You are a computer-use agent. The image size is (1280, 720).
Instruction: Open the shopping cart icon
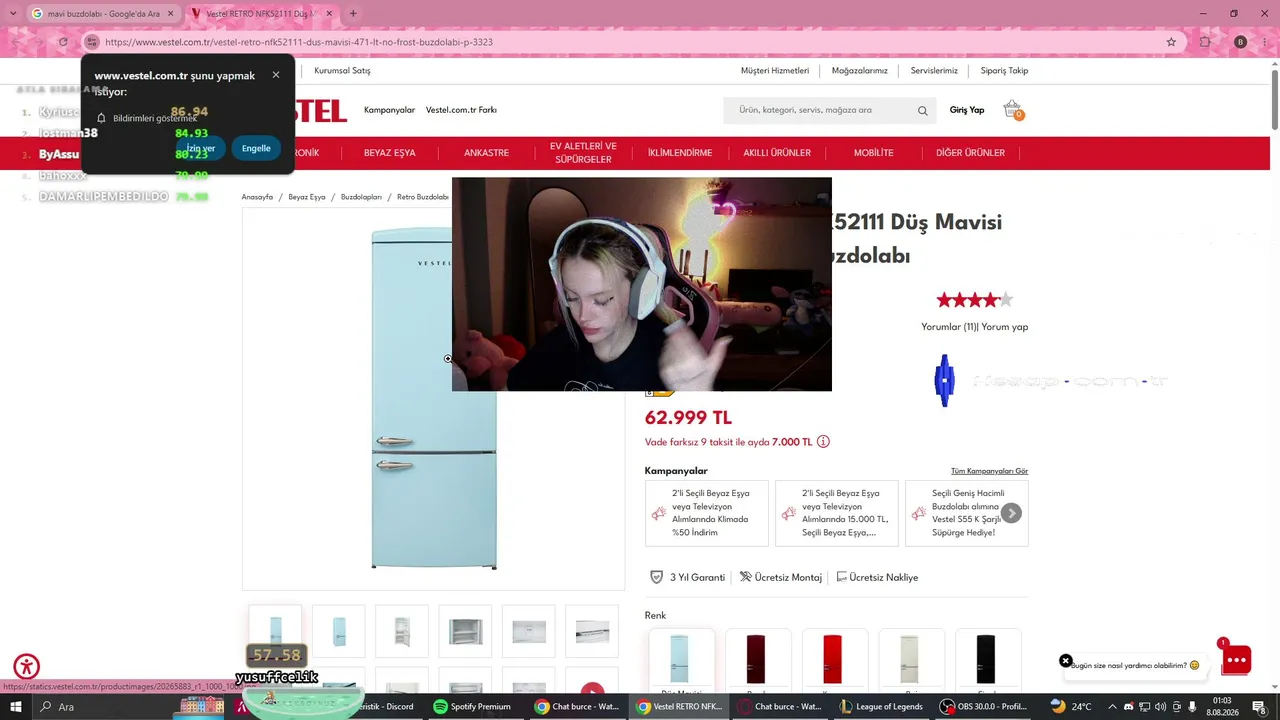pos(1012,109)
